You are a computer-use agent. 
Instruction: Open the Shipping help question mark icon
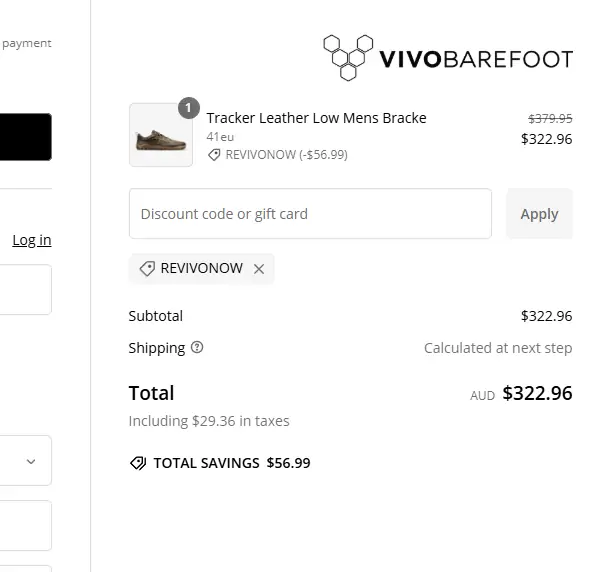click(197, 348)
